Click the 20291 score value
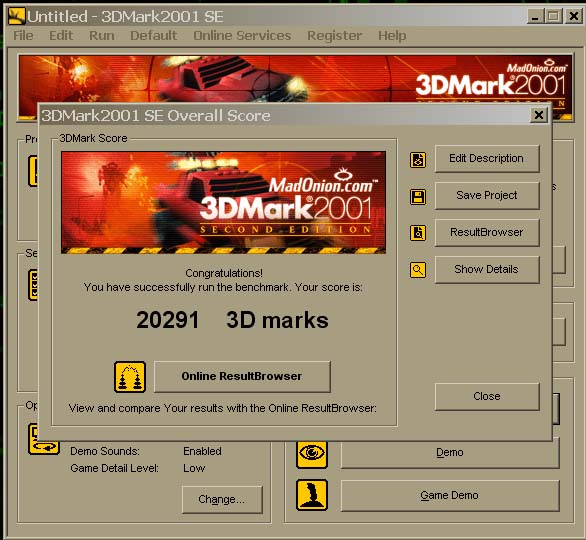This screenshot has width=586, height=540. pyautogui.click(x=167, y=320)
